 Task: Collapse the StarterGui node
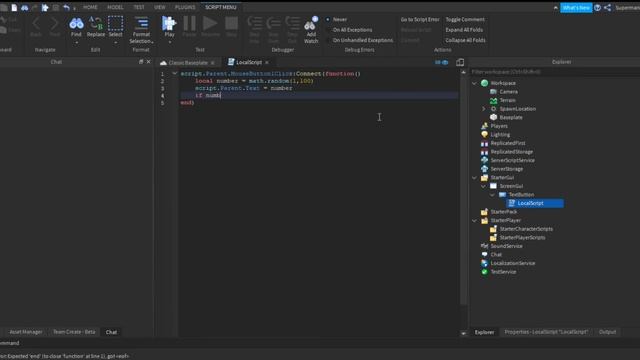(x=474, y=178)
